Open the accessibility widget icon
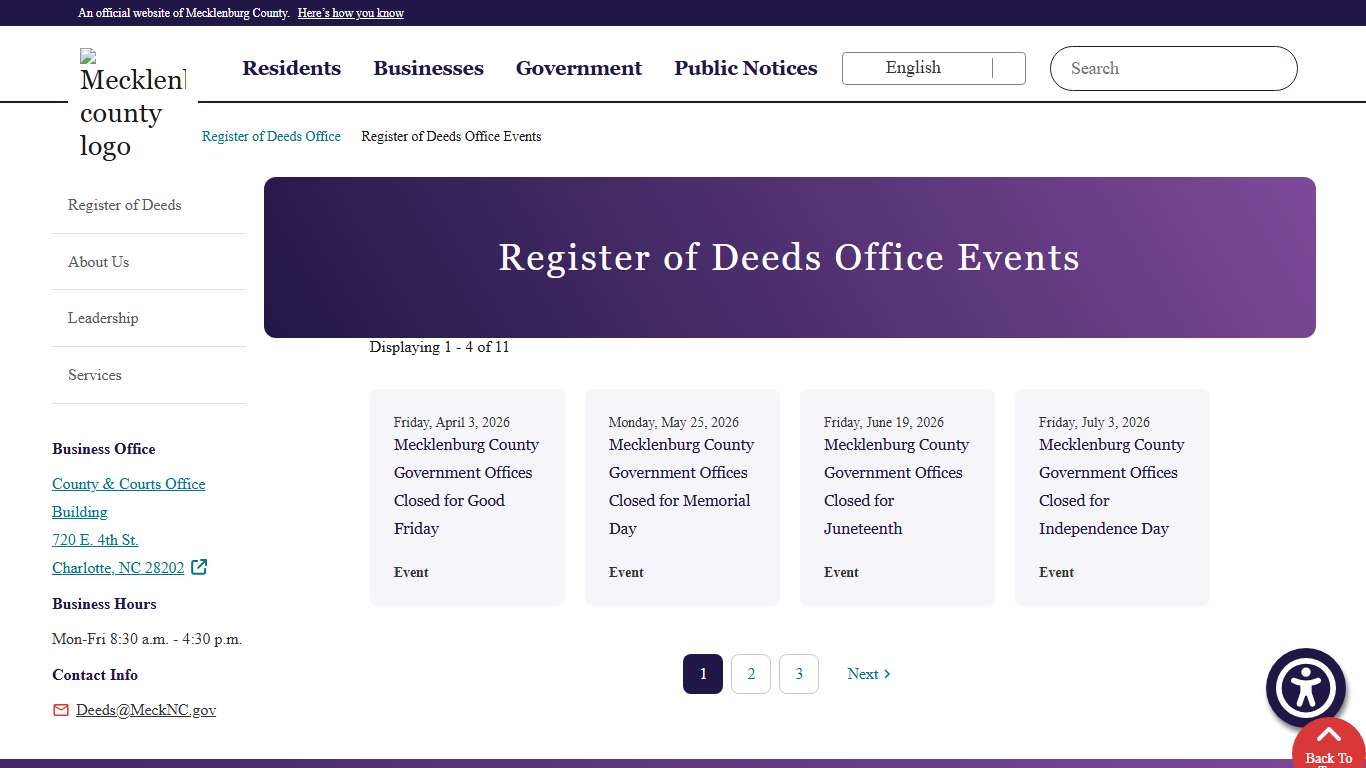The height and width of the screenshot is (768, 1366). pos(1305,687)
